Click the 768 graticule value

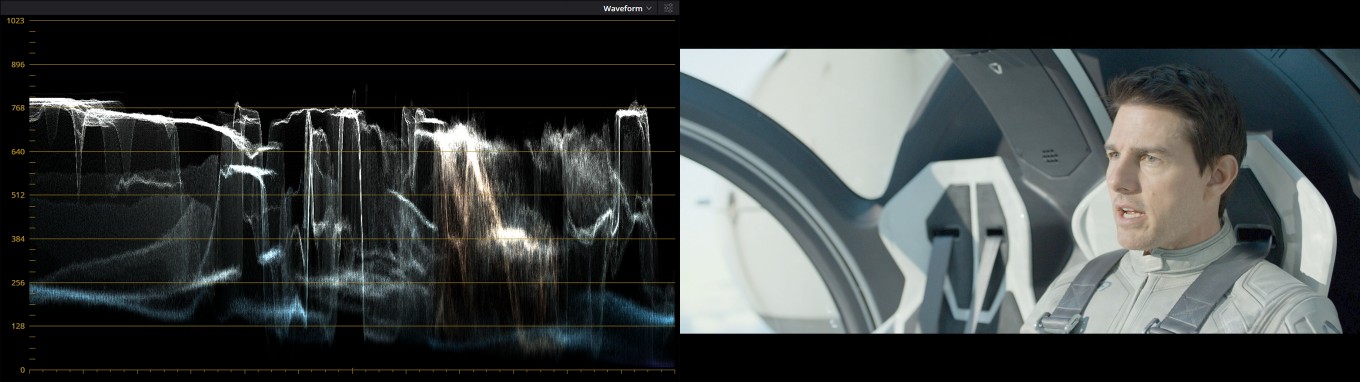point(17,108)
